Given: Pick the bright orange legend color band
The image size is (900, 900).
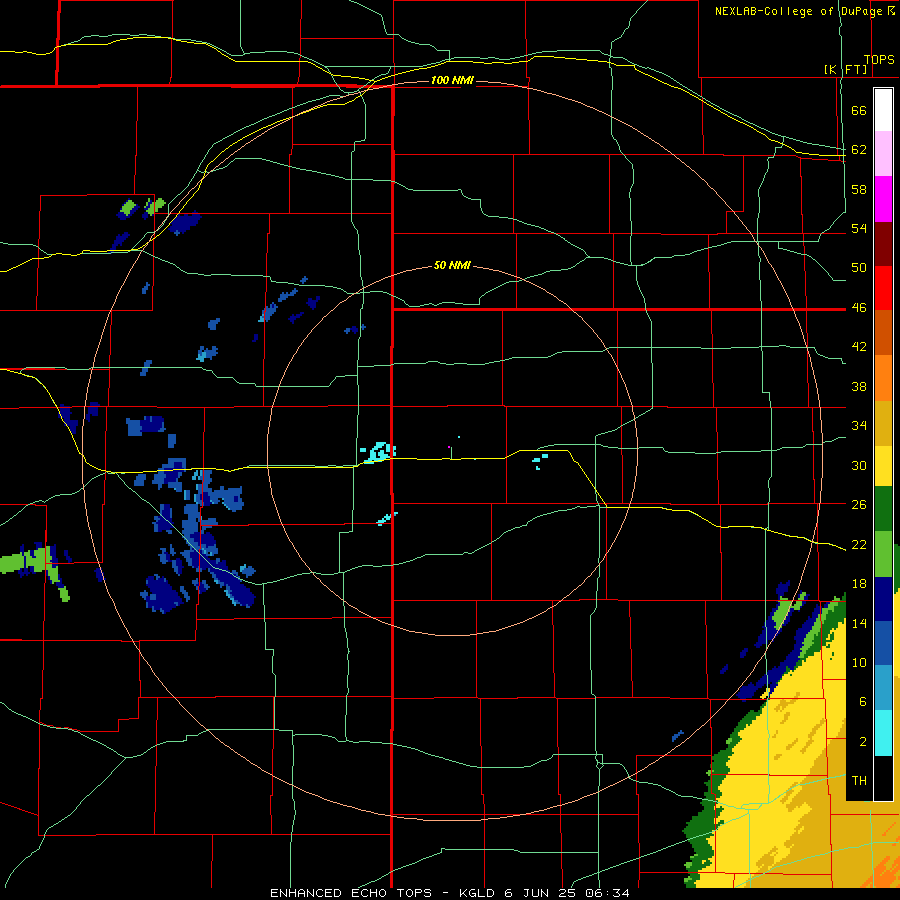Looking at the screenshot, I should (x=883, y=378).
